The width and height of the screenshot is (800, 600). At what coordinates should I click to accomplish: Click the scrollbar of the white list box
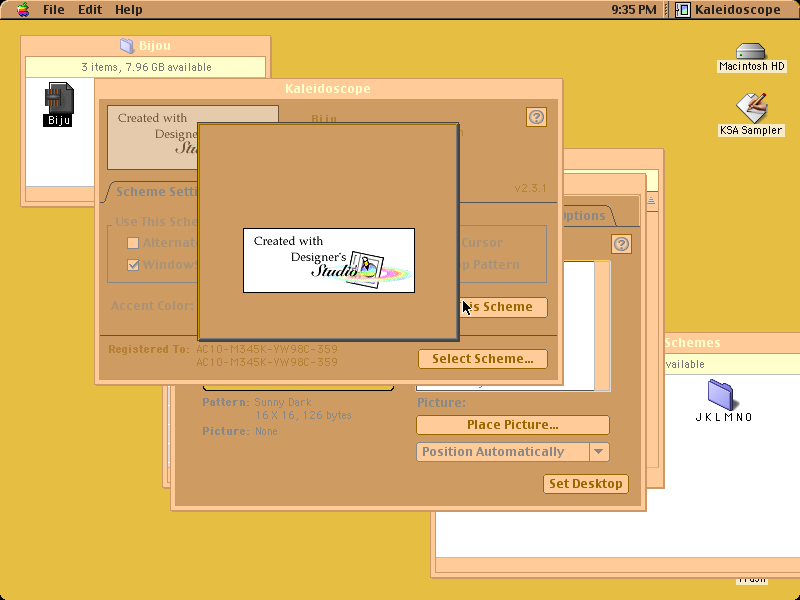point(603,326)
